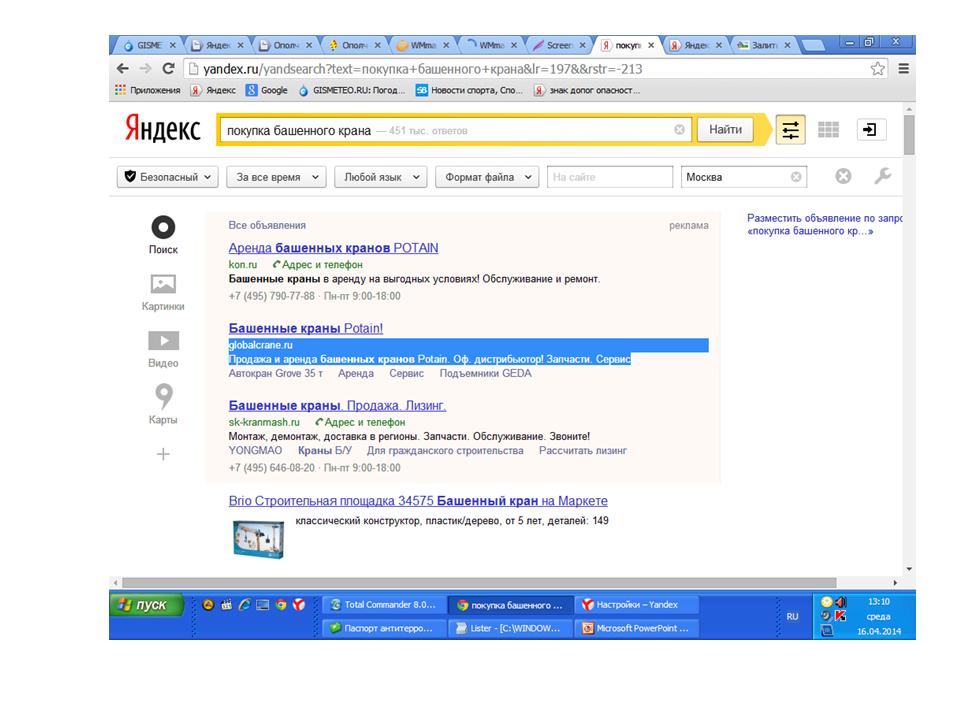This screenshot has height=720, width=960.
Task: Reload the page with refresh icon
Action: (x=168, y=69)
